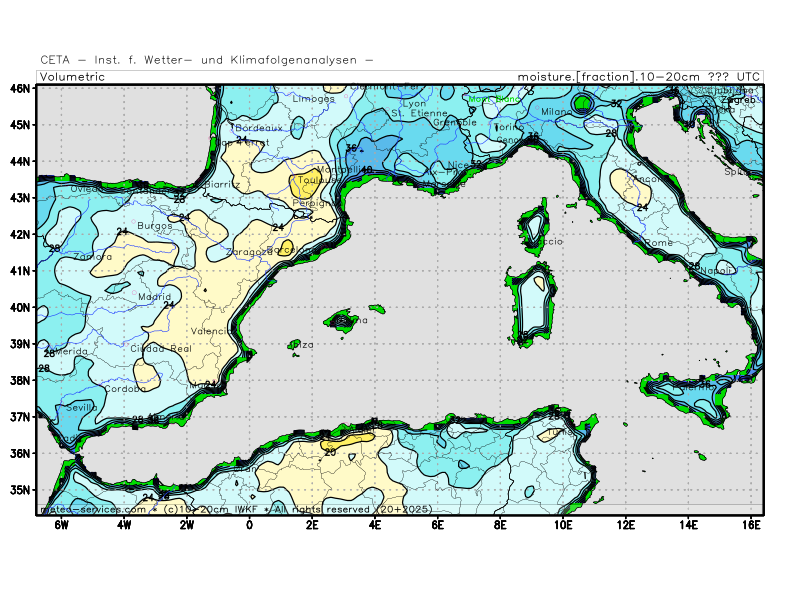Click the Sevilla city label
The width and height of the screenshot is (800, 600).
click(x=82, y=407)
